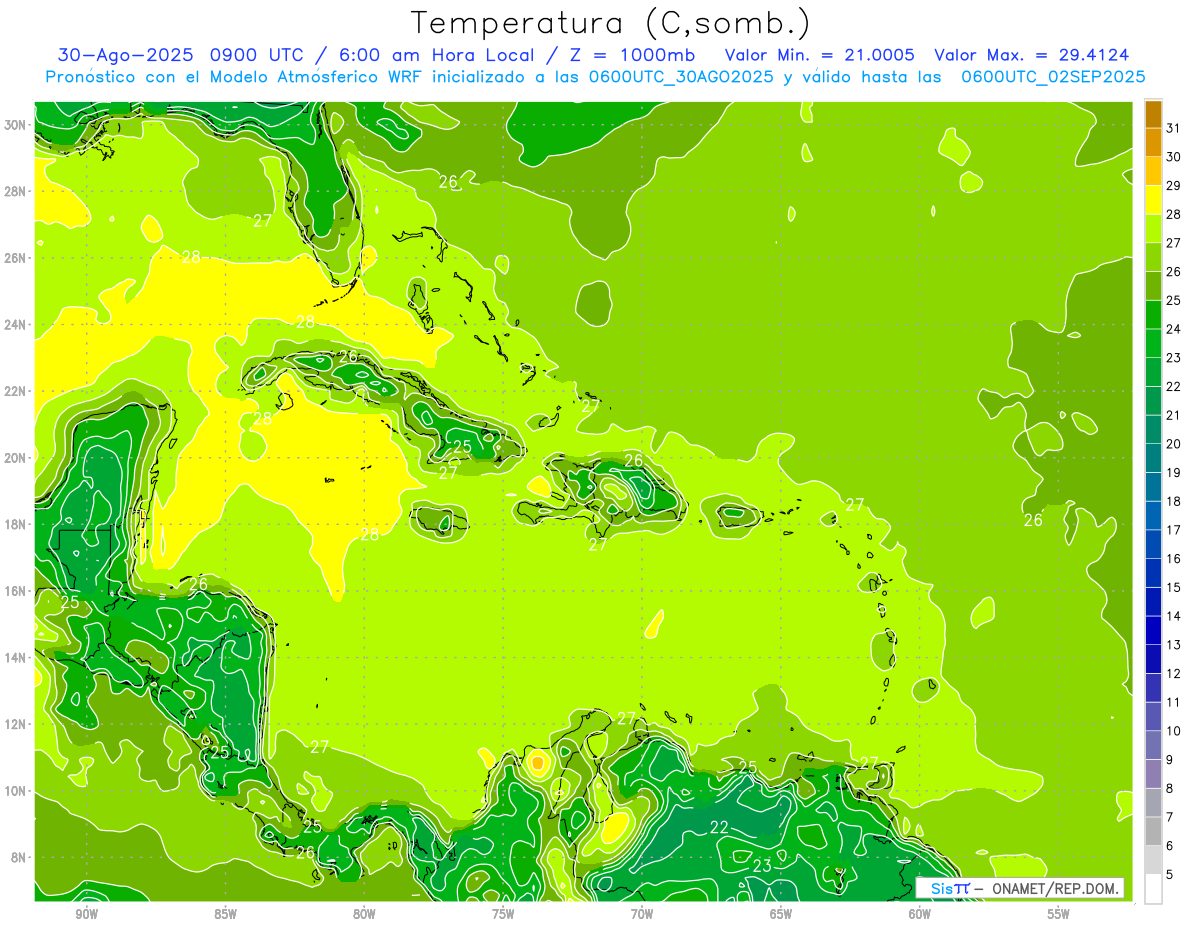Click the 21 value on the color scale
The image size is (1200, 927).
pyautogui.click(x=1174, y=415)
